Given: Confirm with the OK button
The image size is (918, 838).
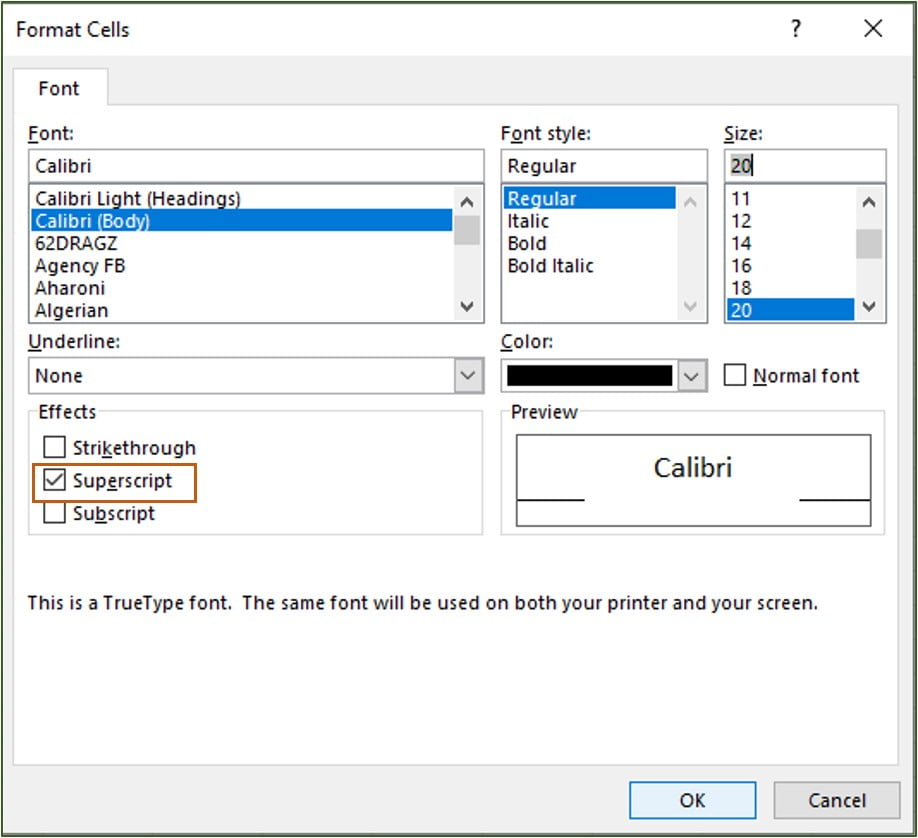Looking at the screenshot, I should click(x=692, y=800).
